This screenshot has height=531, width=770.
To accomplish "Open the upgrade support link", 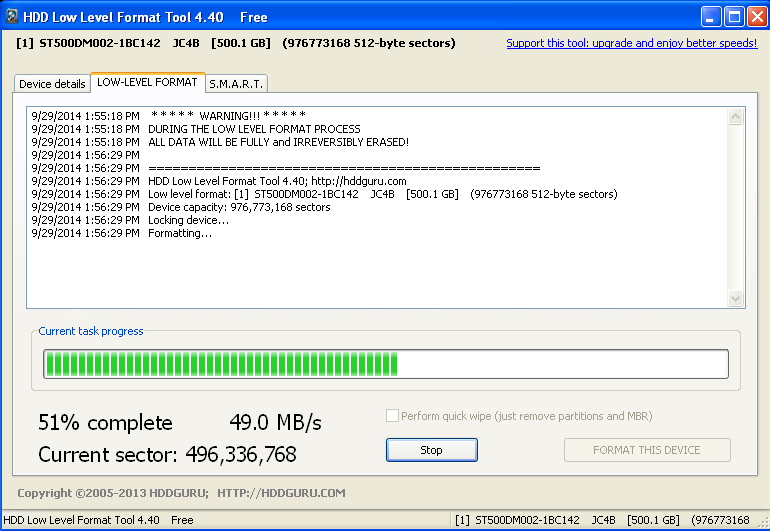I will pos(632,43).
